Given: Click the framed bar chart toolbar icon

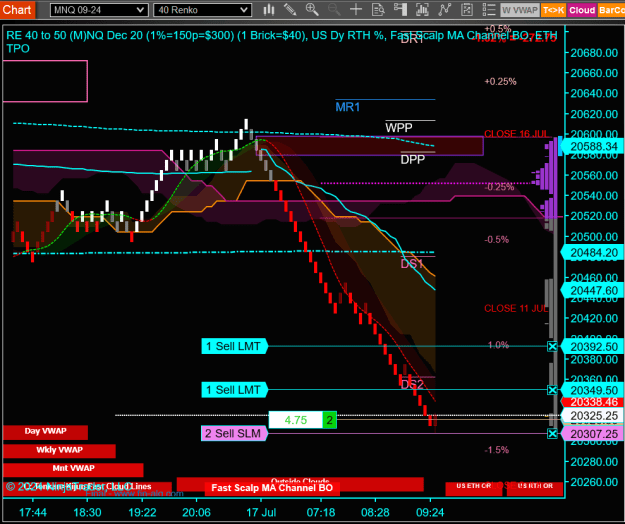Looking at the screenshot, I should (422, 10).
